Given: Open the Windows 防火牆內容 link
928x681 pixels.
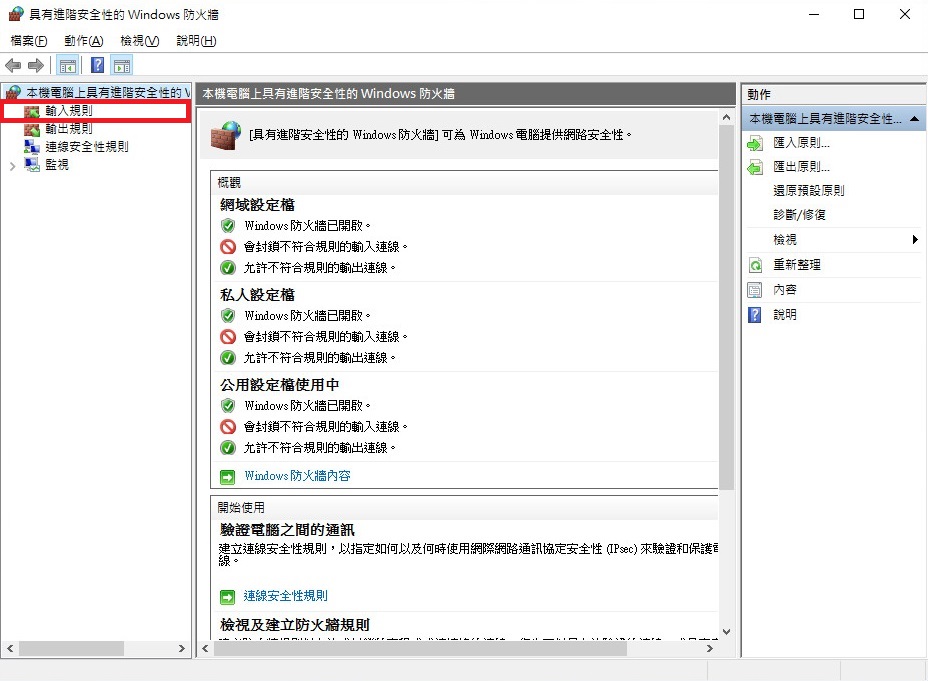Looking at the screenshot, I should point(297,476).
